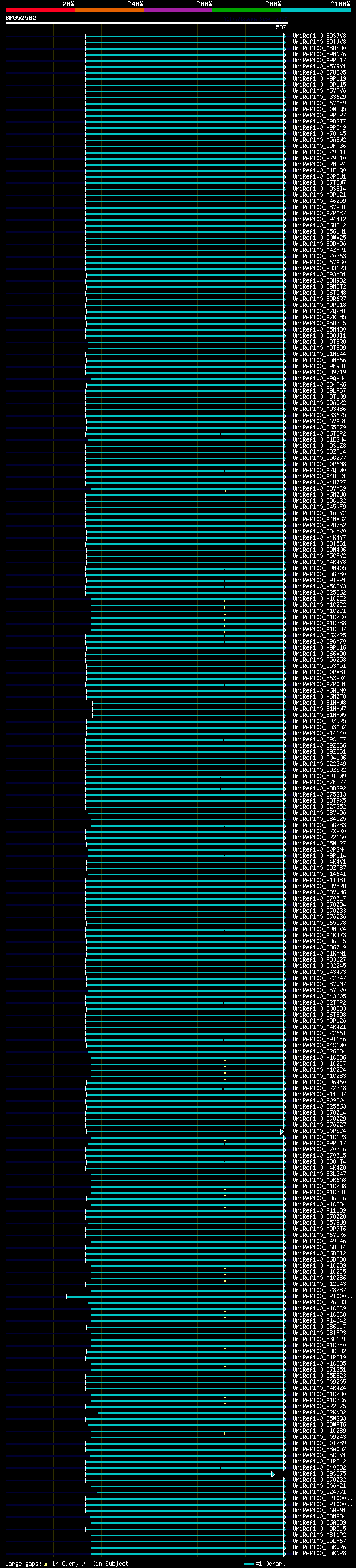Select the UniRef100_P22275 label
Screen dimensions: 356x1568
click(319, 1406)
